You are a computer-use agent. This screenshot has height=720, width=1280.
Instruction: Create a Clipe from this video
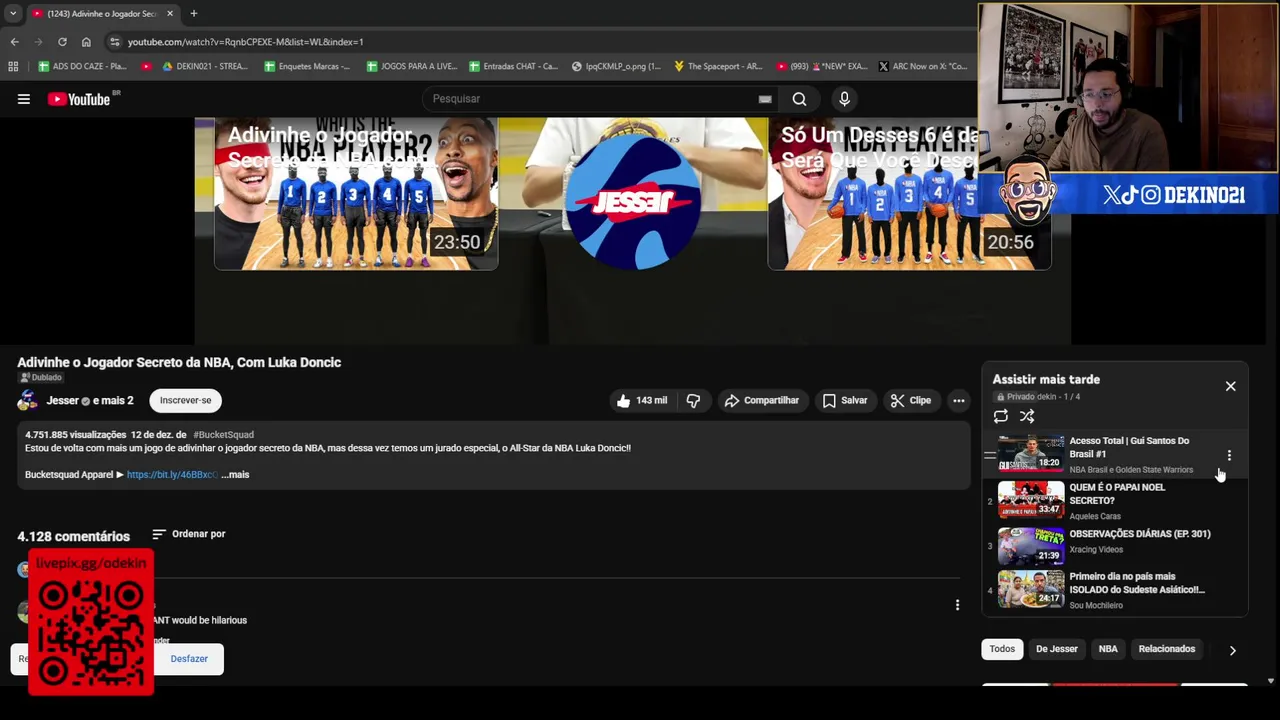coord(911,400)
